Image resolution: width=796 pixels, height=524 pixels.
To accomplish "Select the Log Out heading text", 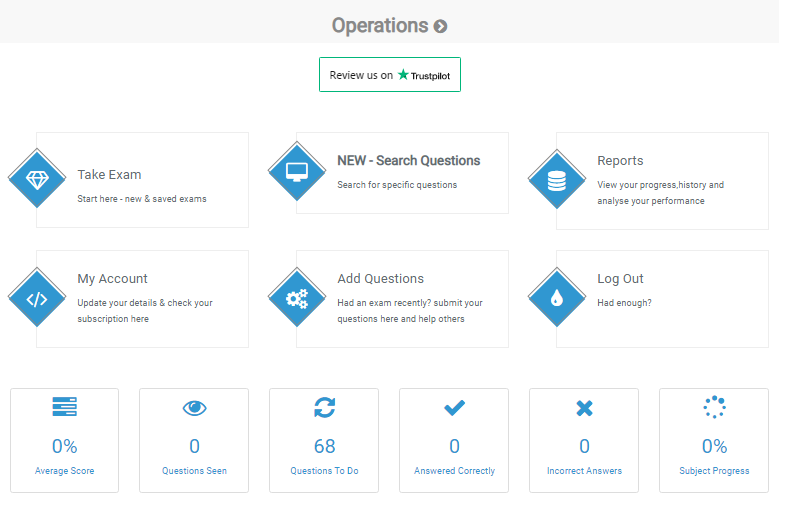I will 620,279.
